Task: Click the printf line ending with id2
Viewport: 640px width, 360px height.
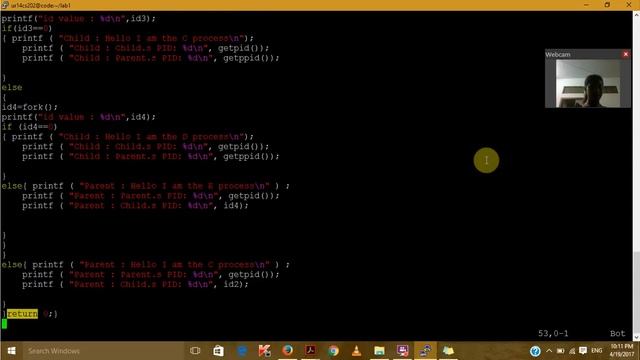Action: click(135, 284)
